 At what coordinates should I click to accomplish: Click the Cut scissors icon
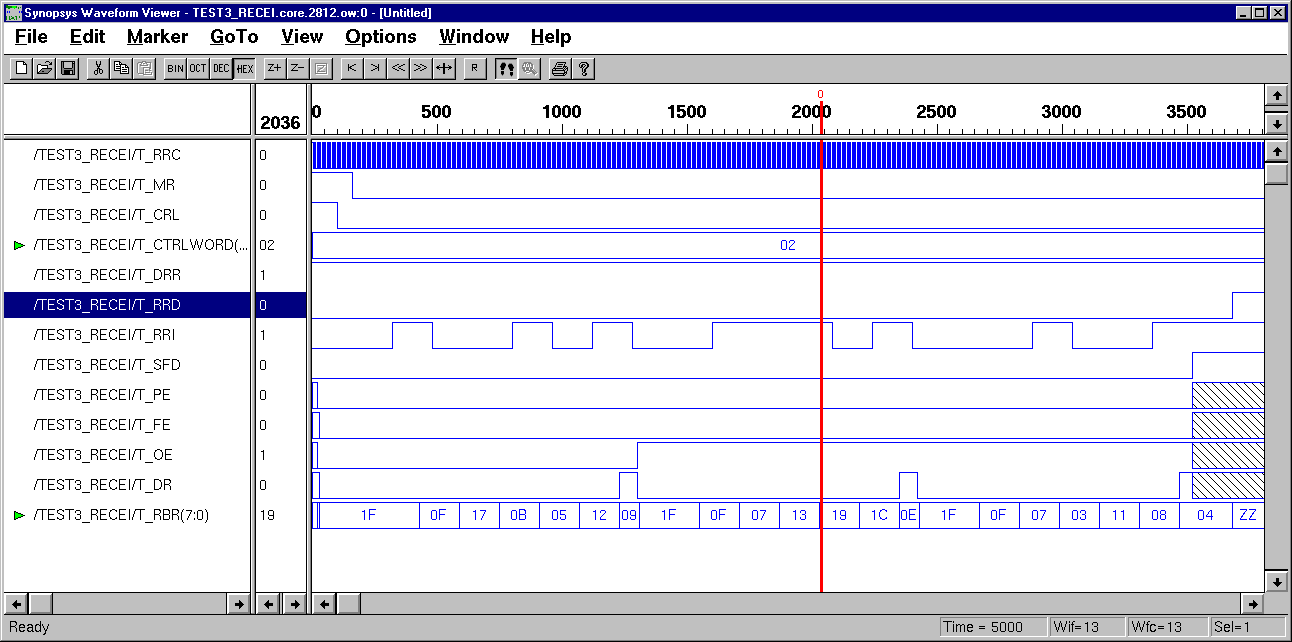98,68
